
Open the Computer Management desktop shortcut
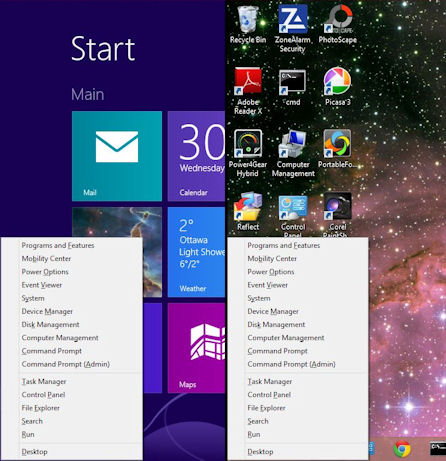click(x=293, y=153)
